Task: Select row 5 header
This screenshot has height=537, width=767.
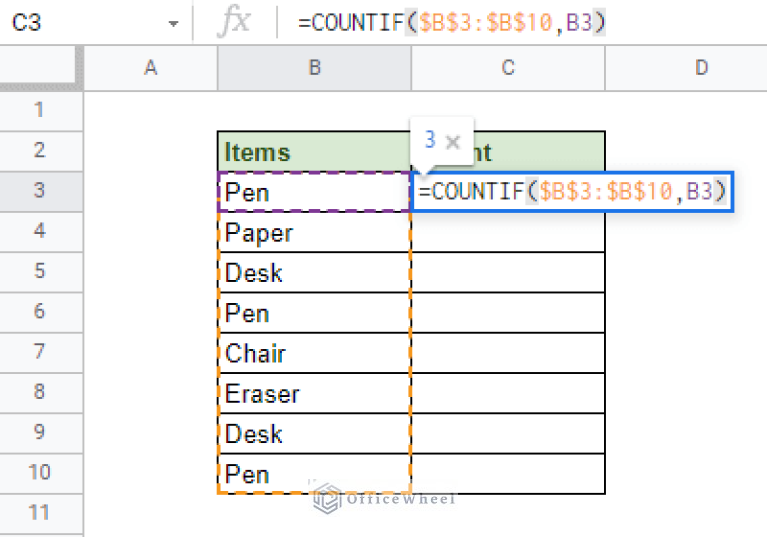Action: tap(40, 271)
